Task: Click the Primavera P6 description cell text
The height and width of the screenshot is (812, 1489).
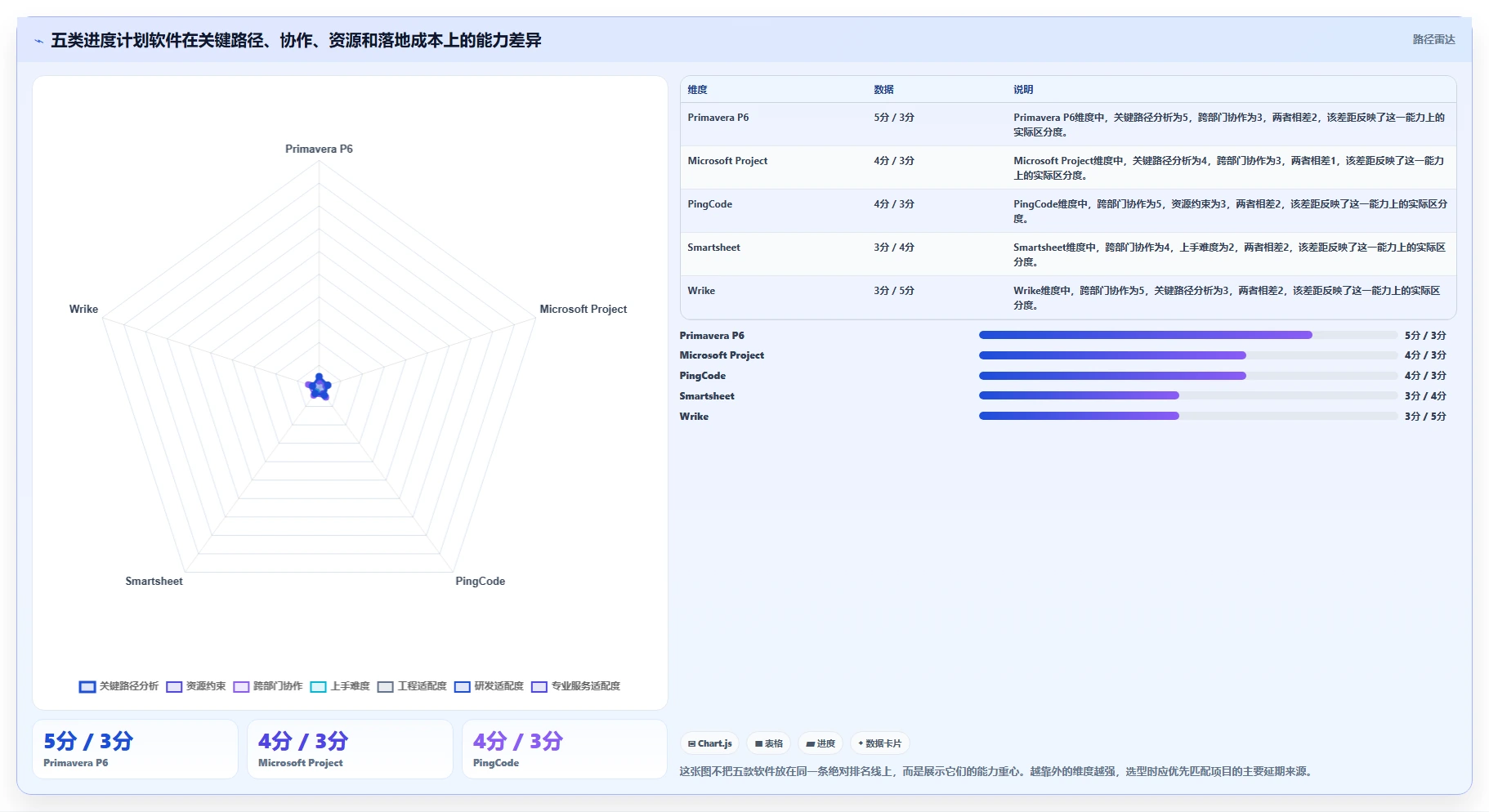Action: [x=1229, y=125]
